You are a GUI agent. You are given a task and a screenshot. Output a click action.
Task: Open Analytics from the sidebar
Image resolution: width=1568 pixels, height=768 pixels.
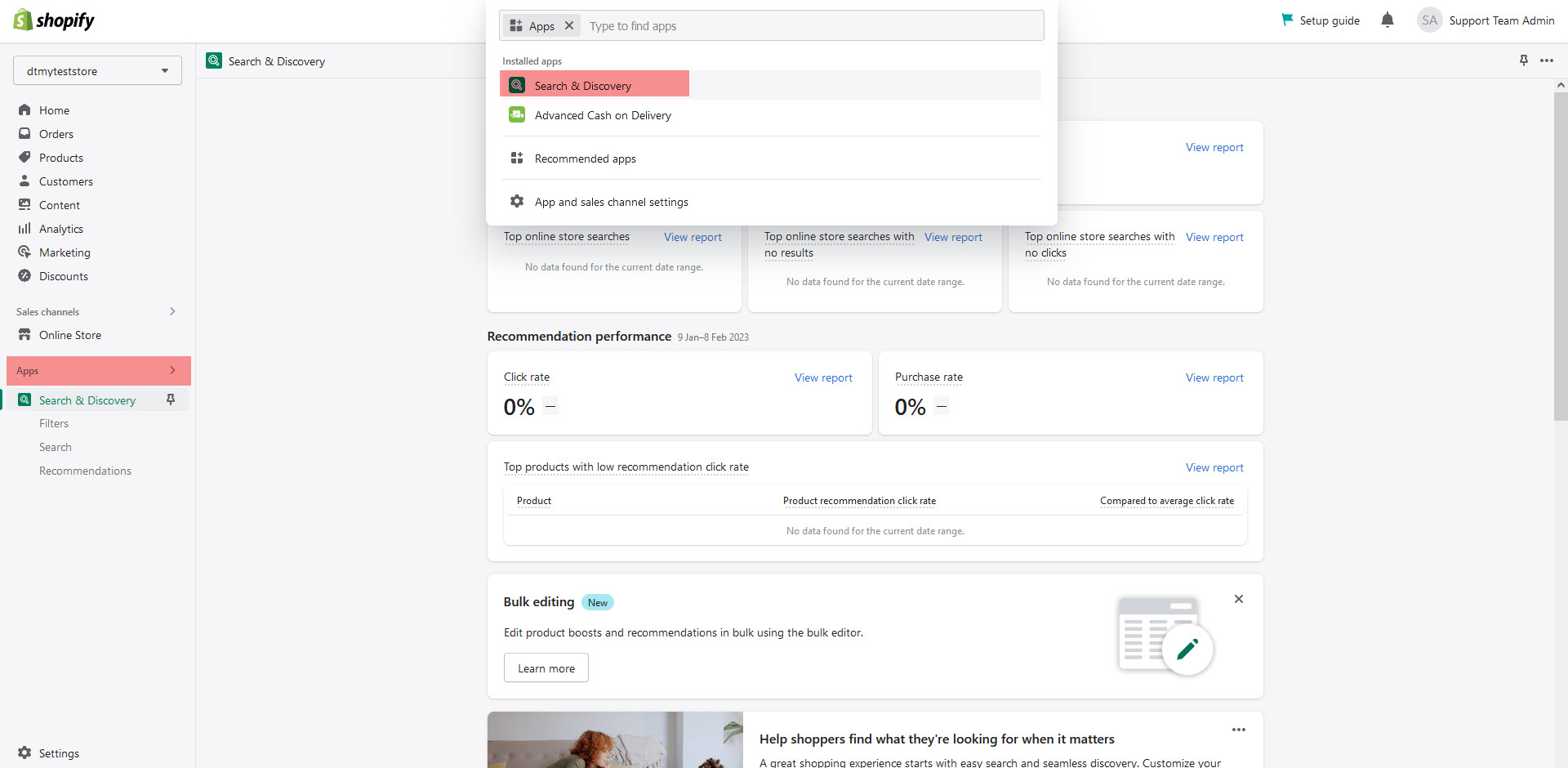(x=61, y=229)
